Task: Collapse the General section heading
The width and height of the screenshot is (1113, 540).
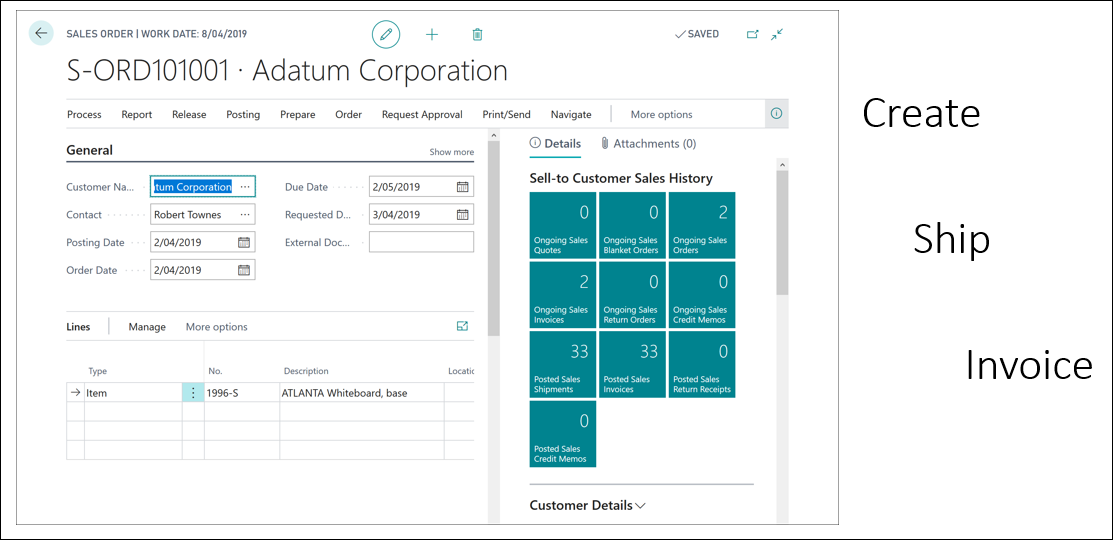Action: (x=89, y=150)
